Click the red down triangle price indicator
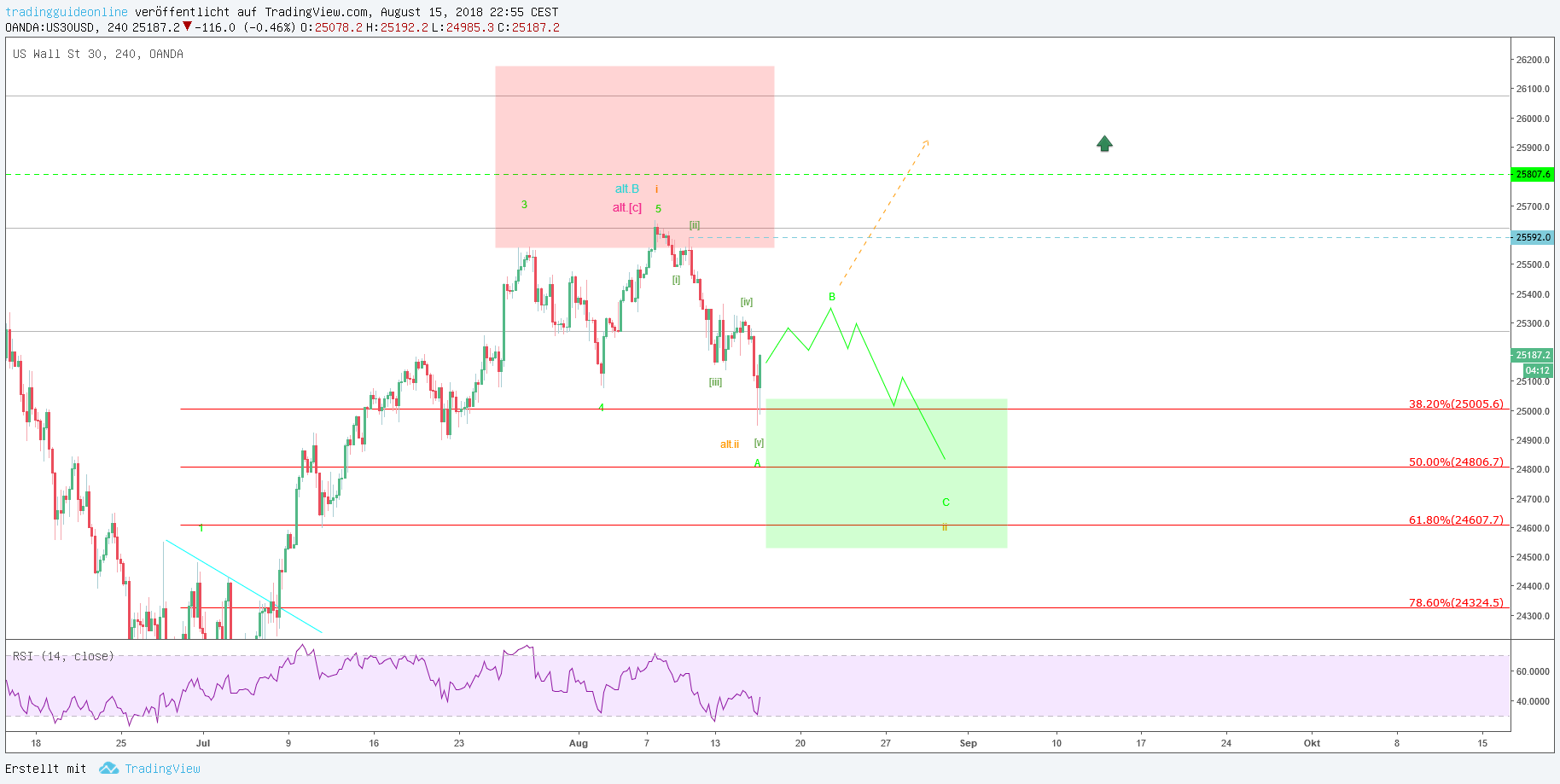Image resolution: width=1560 pixels, height=784 pixels. 187,26
